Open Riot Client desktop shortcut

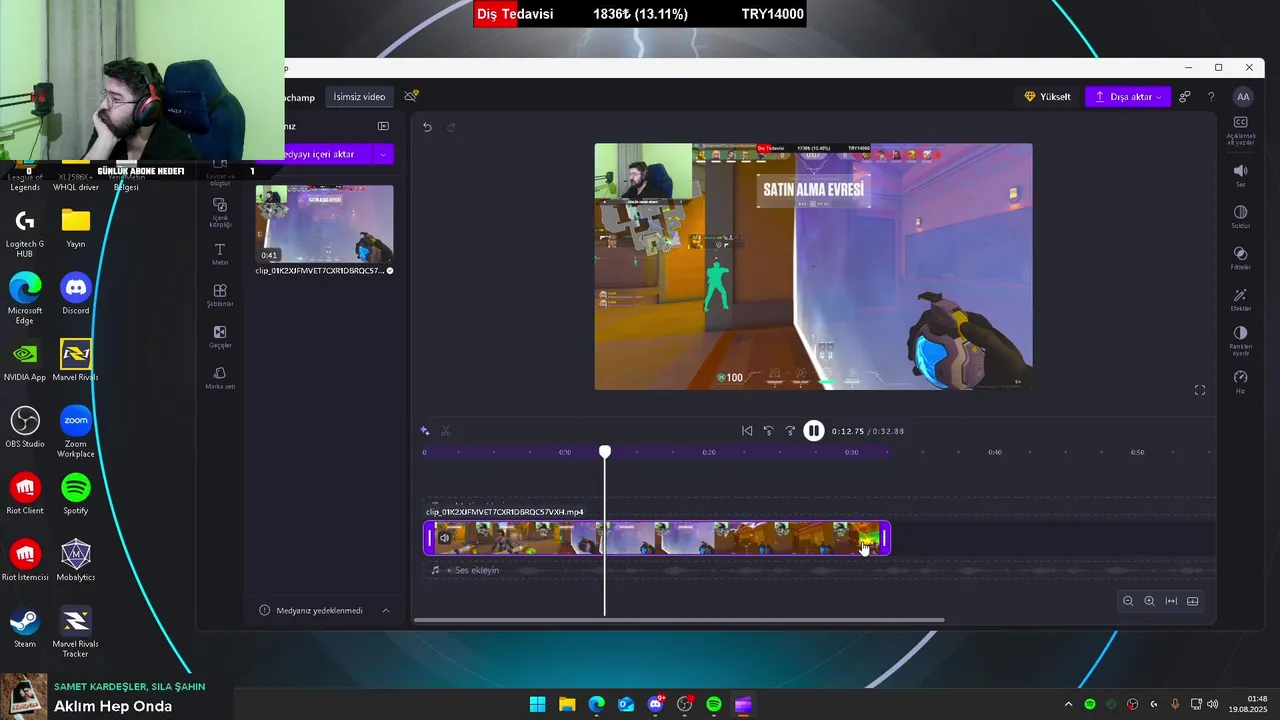click(x=25, y=493)
